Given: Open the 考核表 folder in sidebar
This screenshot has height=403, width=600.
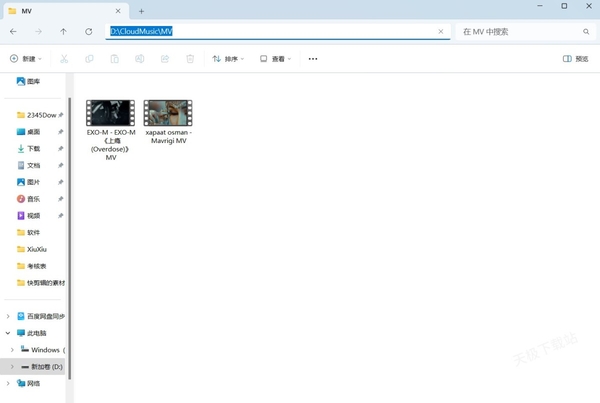Looking at the screenshot, I should (32, 266).
